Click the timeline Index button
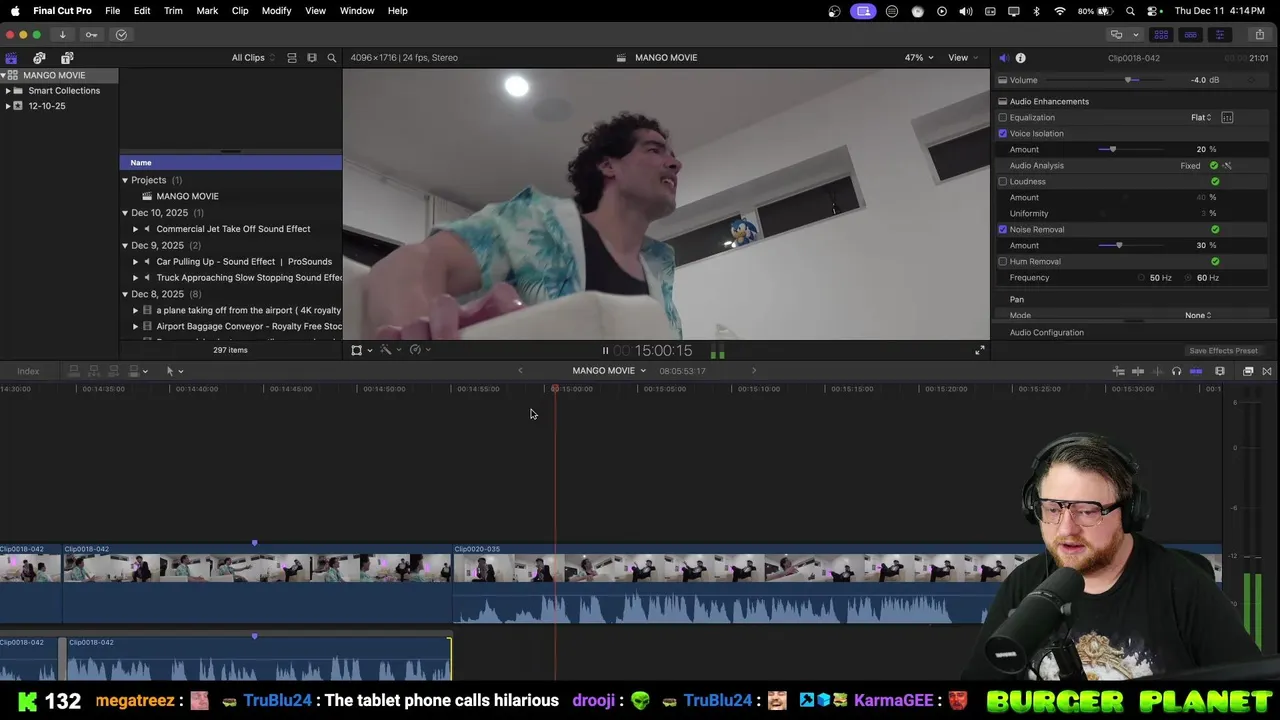Viewport: 1280px width, 720px height. pos(28,372)
